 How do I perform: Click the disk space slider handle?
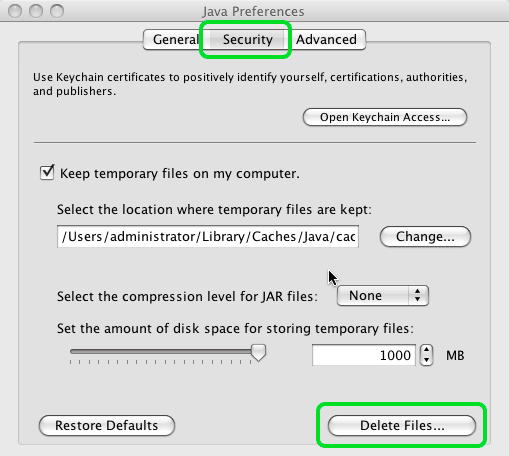(258, 353)
